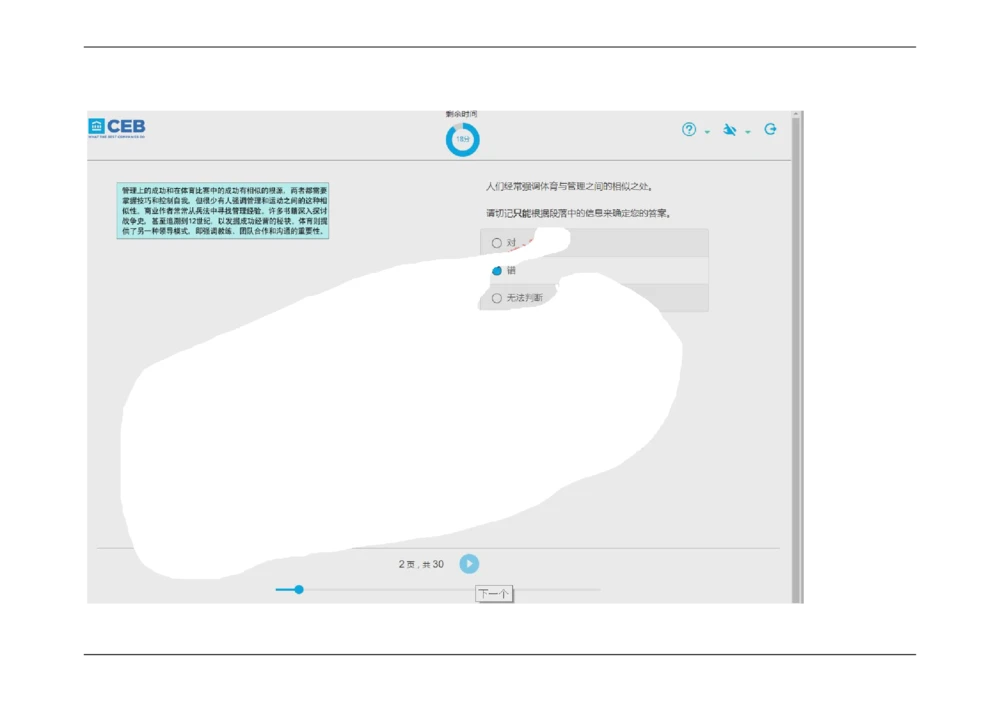Screen dimensions: 1000x707
Task: Expand the dropdown arrow beside accessibility icon
Action: [748, 132]
